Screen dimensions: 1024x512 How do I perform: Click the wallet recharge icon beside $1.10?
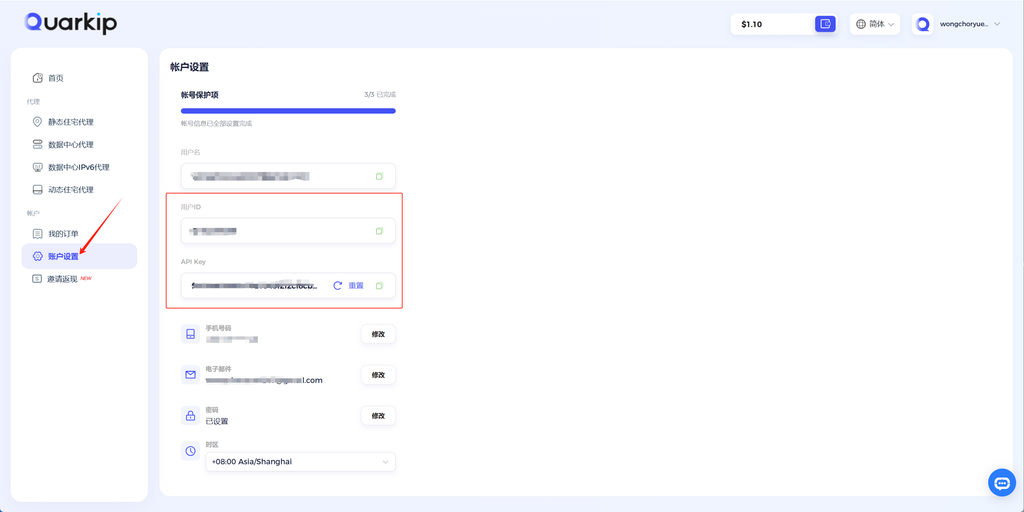pyautogui.click(x=825, y=24)
